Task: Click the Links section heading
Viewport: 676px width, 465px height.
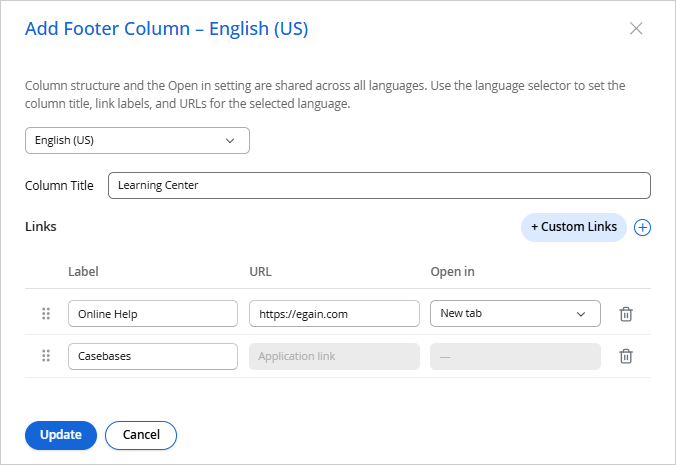Action: (x=41, y=227)
